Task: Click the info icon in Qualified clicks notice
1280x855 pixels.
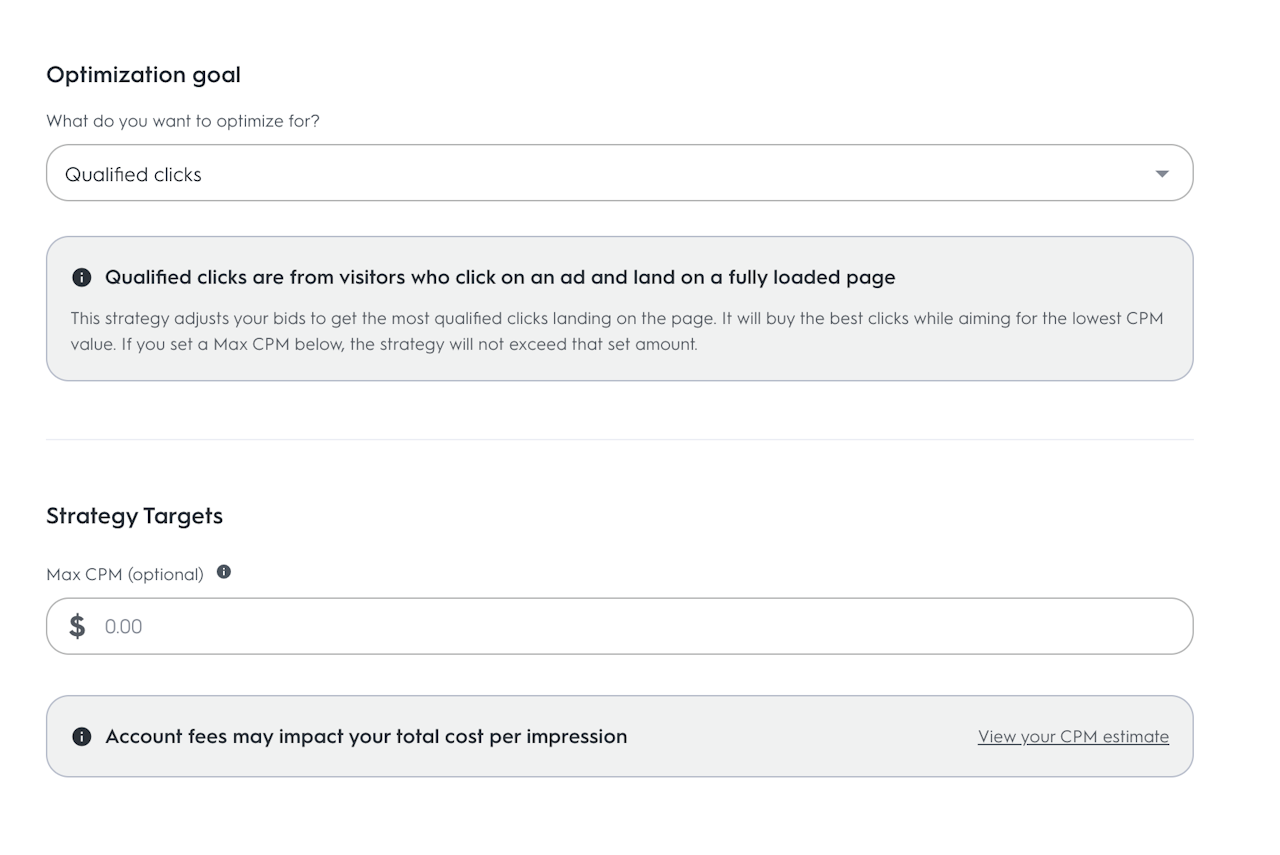Action: [x=82, y=277]
